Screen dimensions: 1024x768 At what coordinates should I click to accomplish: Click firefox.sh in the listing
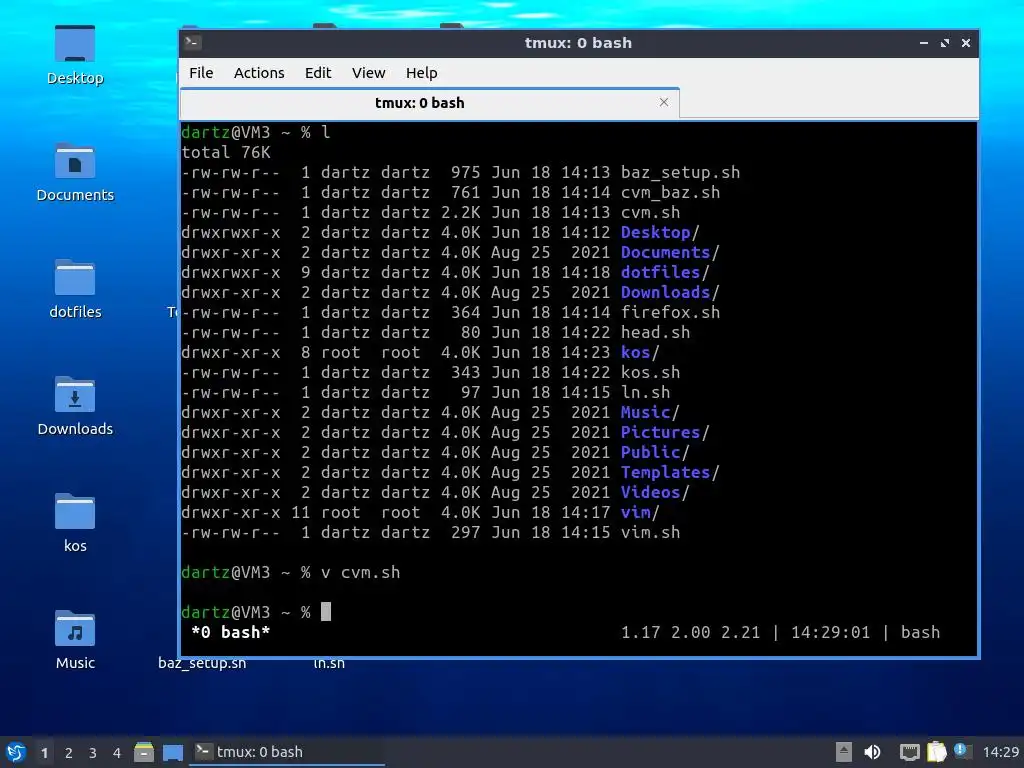(670, 312)
